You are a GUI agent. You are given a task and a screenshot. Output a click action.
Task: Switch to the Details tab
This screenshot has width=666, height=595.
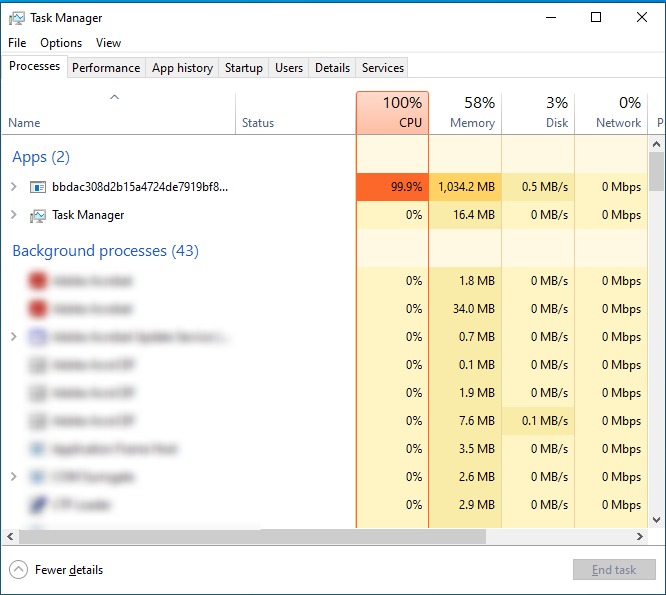coord(333,68)
